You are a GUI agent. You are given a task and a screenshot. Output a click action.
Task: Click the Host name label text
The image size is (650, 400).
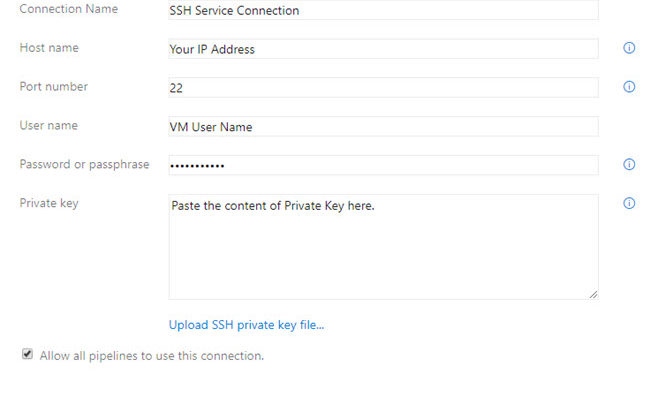pyautogui.click(x=49, y=48)
